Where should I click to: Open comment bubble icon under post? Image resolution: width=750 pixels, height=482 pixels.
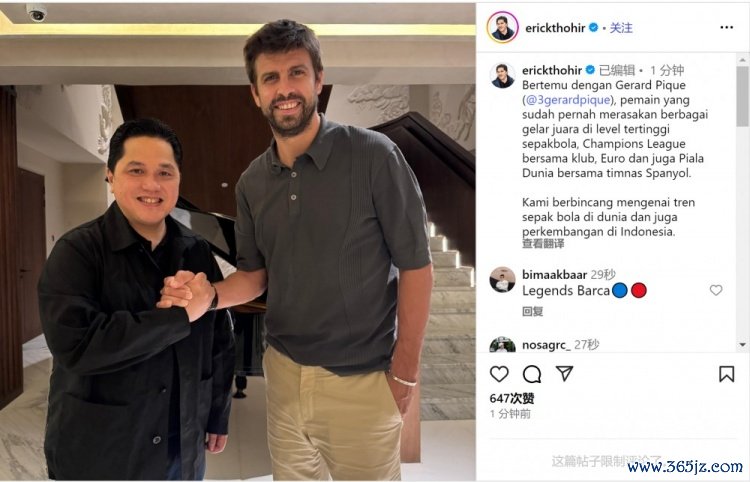tap(532, 374)
